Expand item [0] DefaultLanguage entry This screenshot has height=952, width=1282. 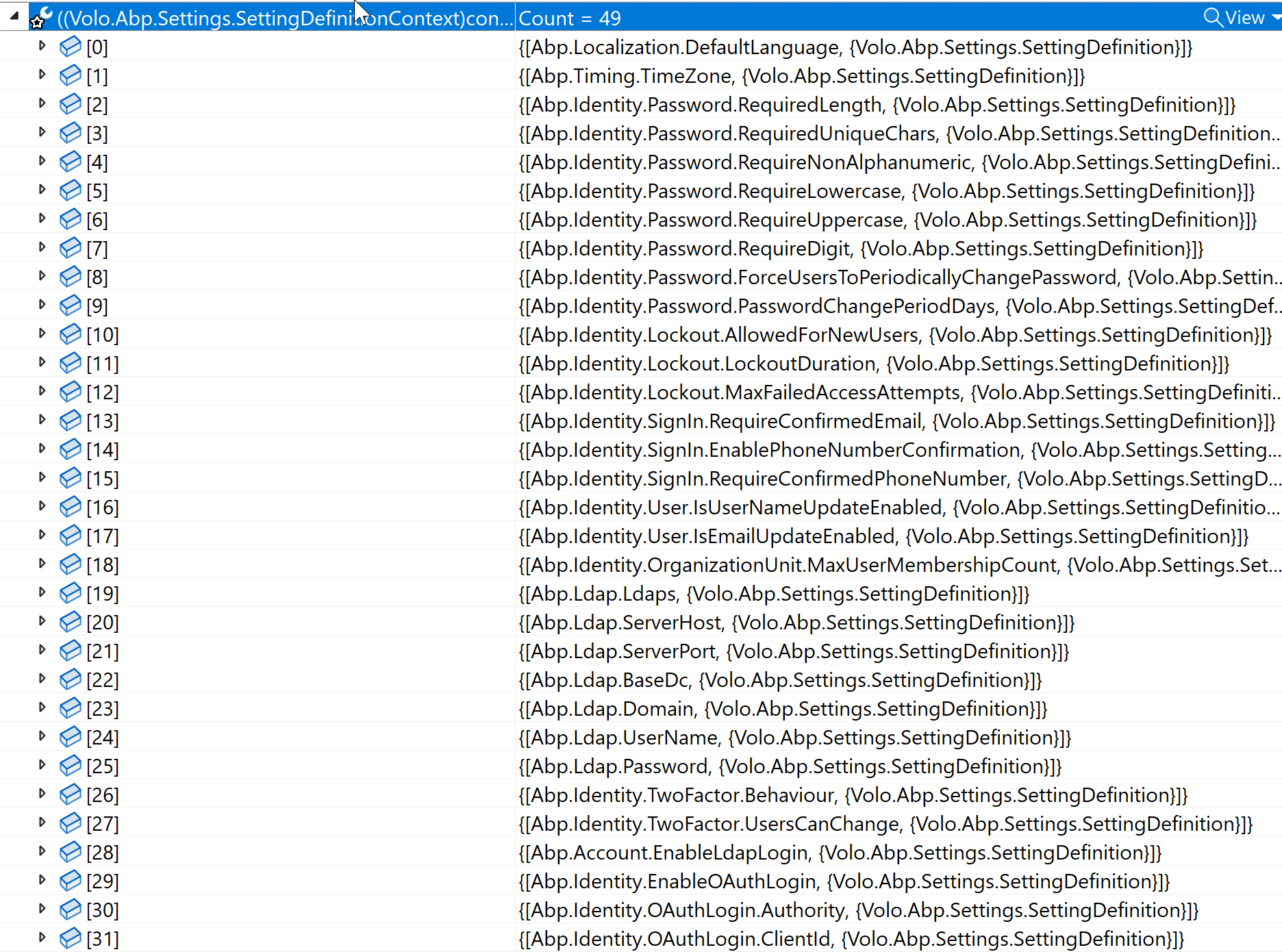click(42, 46)
